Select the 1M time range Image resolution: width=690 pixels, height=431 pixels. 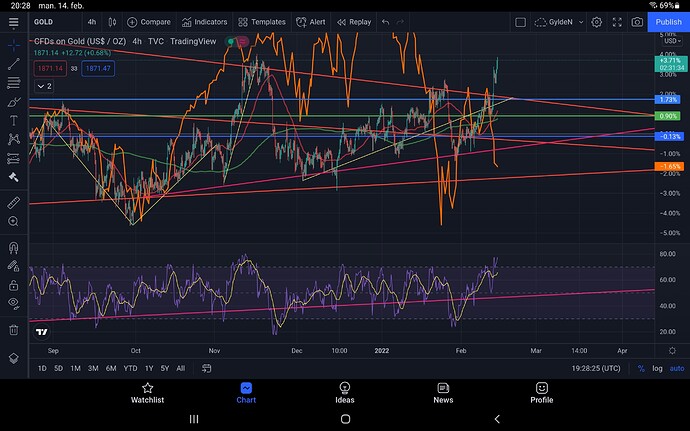point(76,368)
